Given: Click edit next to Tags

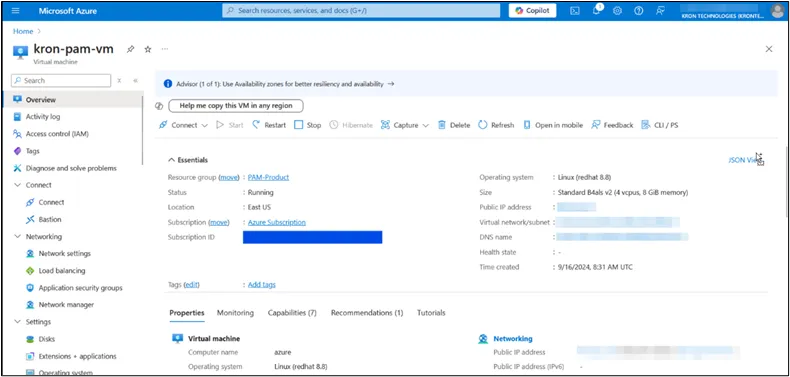Looking at the screenshot, I should pyautogui.click(x=192, y=285).
